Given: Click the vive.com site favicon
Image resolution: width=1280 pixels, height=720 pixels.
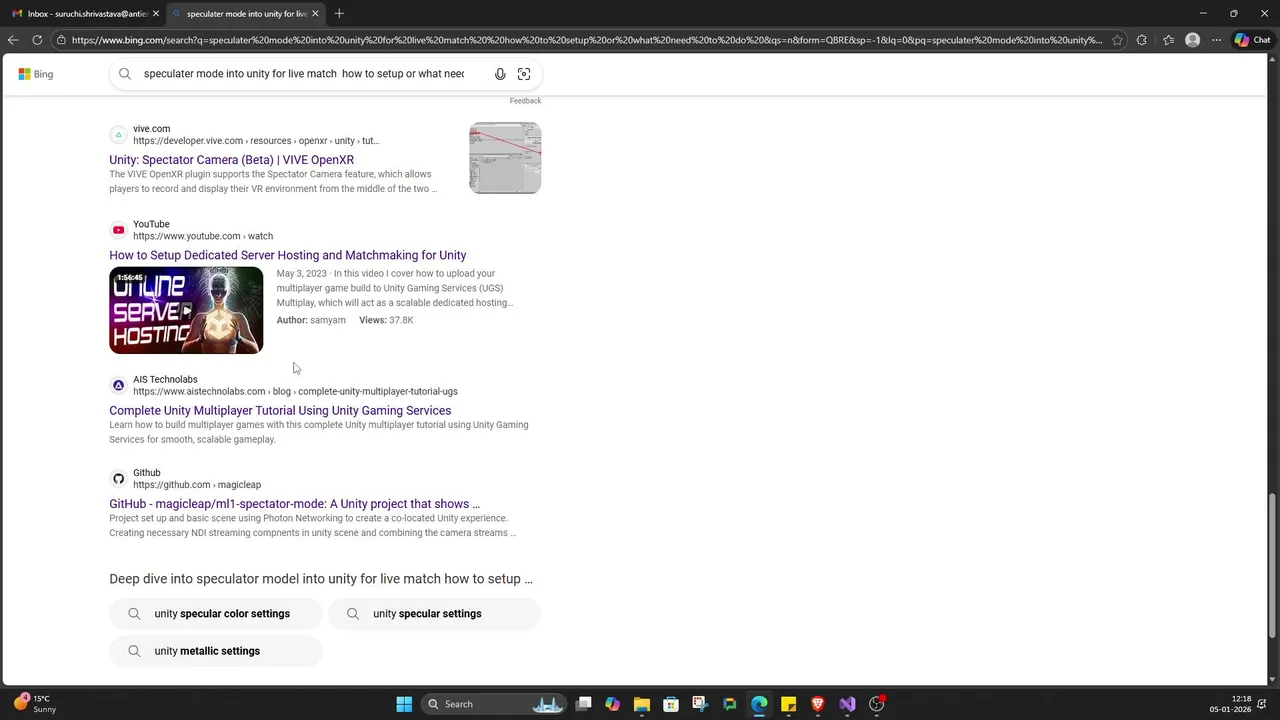Looking at the screenshot, I should tap(118, 135).
